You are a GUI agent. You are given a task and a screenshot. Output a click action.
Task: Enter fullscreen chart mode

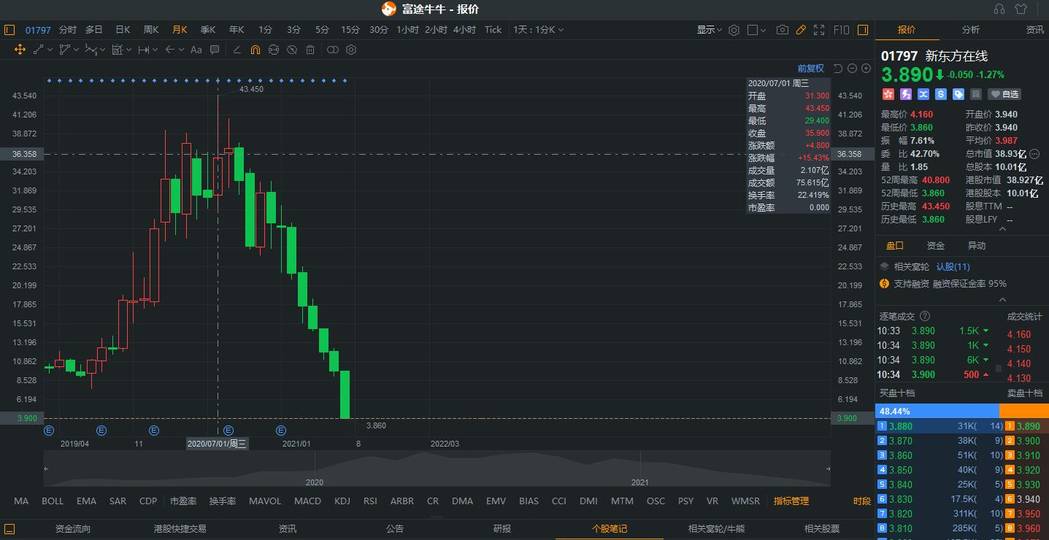point(820,29)
